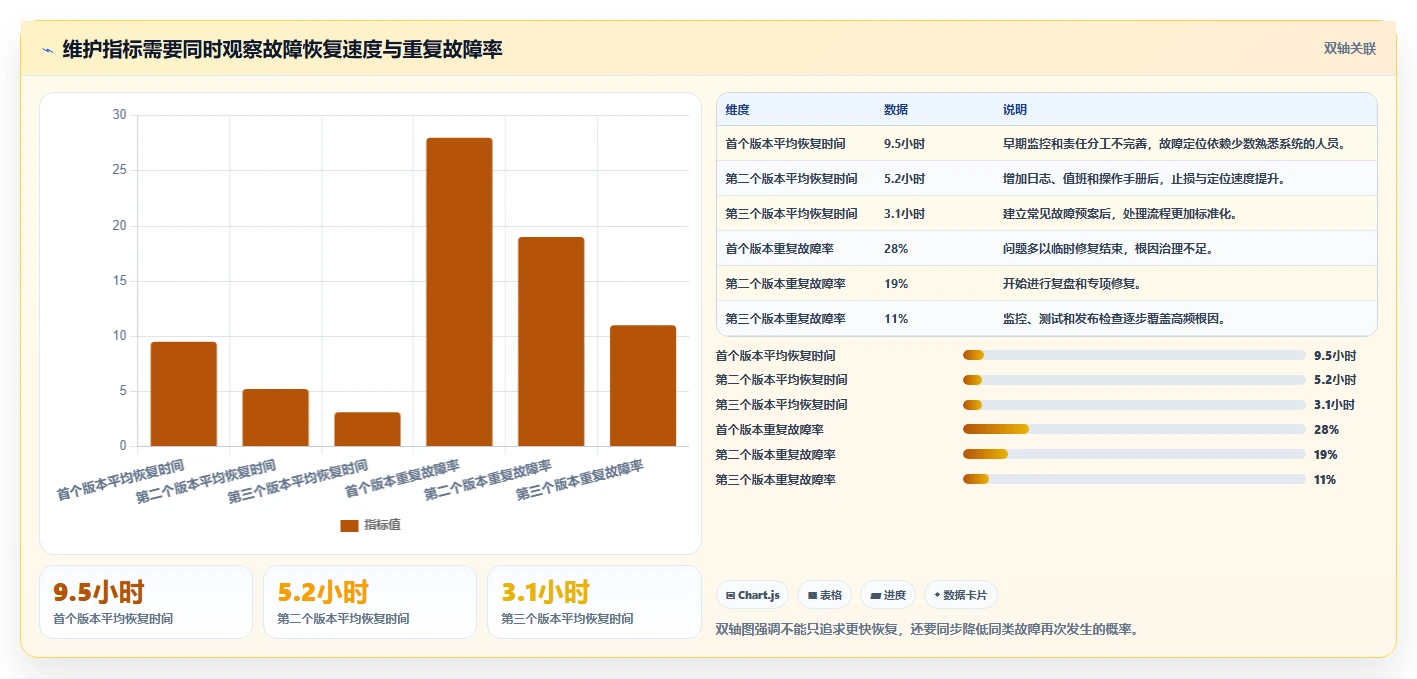The height and width of the screenshot is (679, 1417).
Task: Click table cell 第二个版本平均恢复时间
Action: pyautogui.click(x=792, y=179)
